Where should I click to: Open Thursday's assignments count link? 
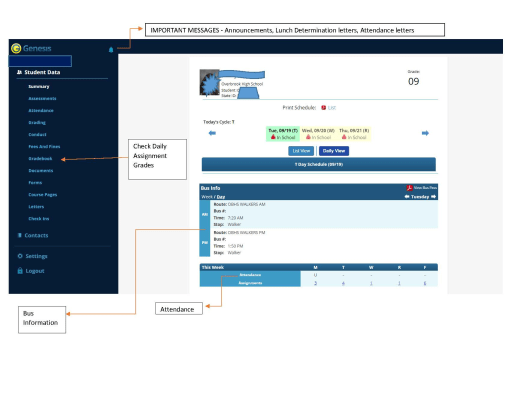(x=399, y=283)
